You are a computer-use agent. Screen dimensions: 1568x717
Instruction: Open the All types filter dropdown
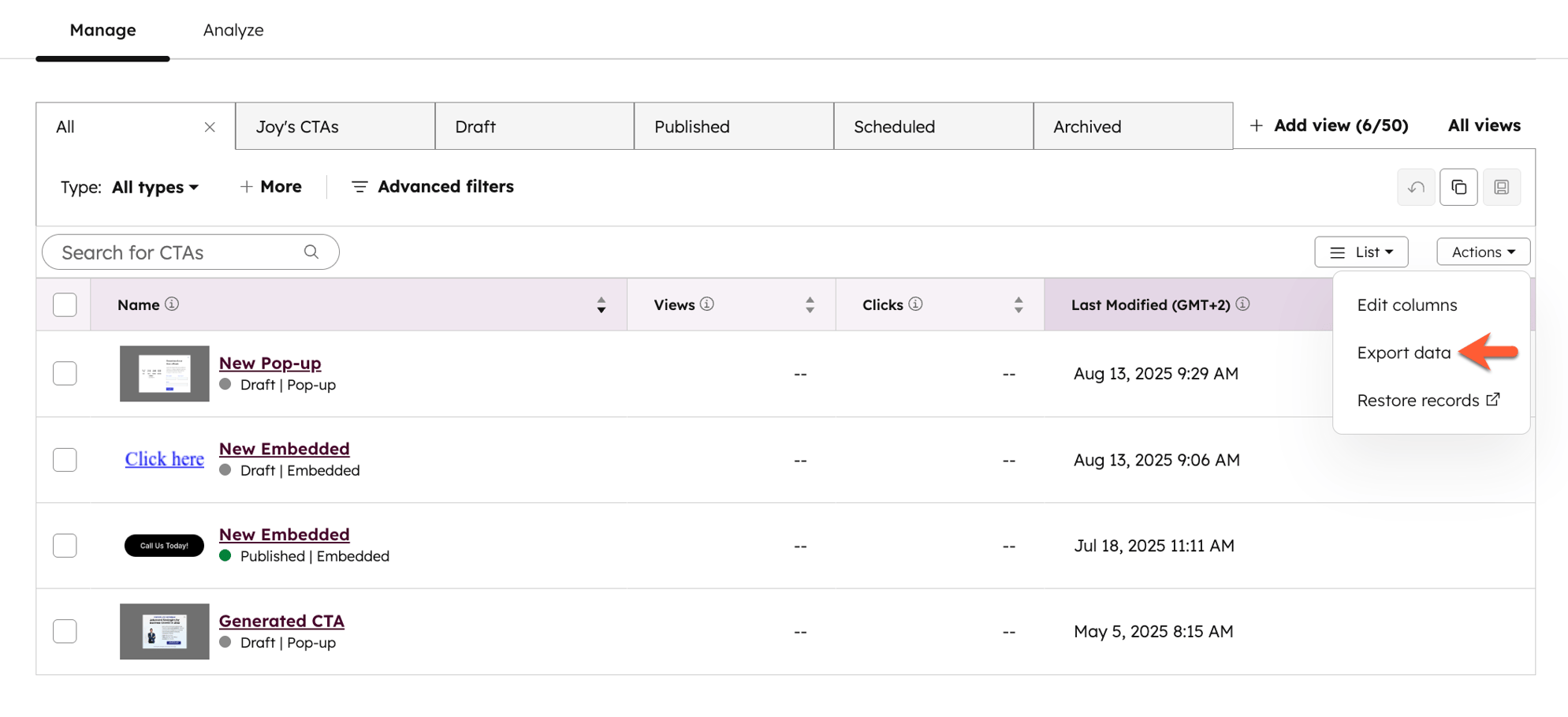click(155, 187)
